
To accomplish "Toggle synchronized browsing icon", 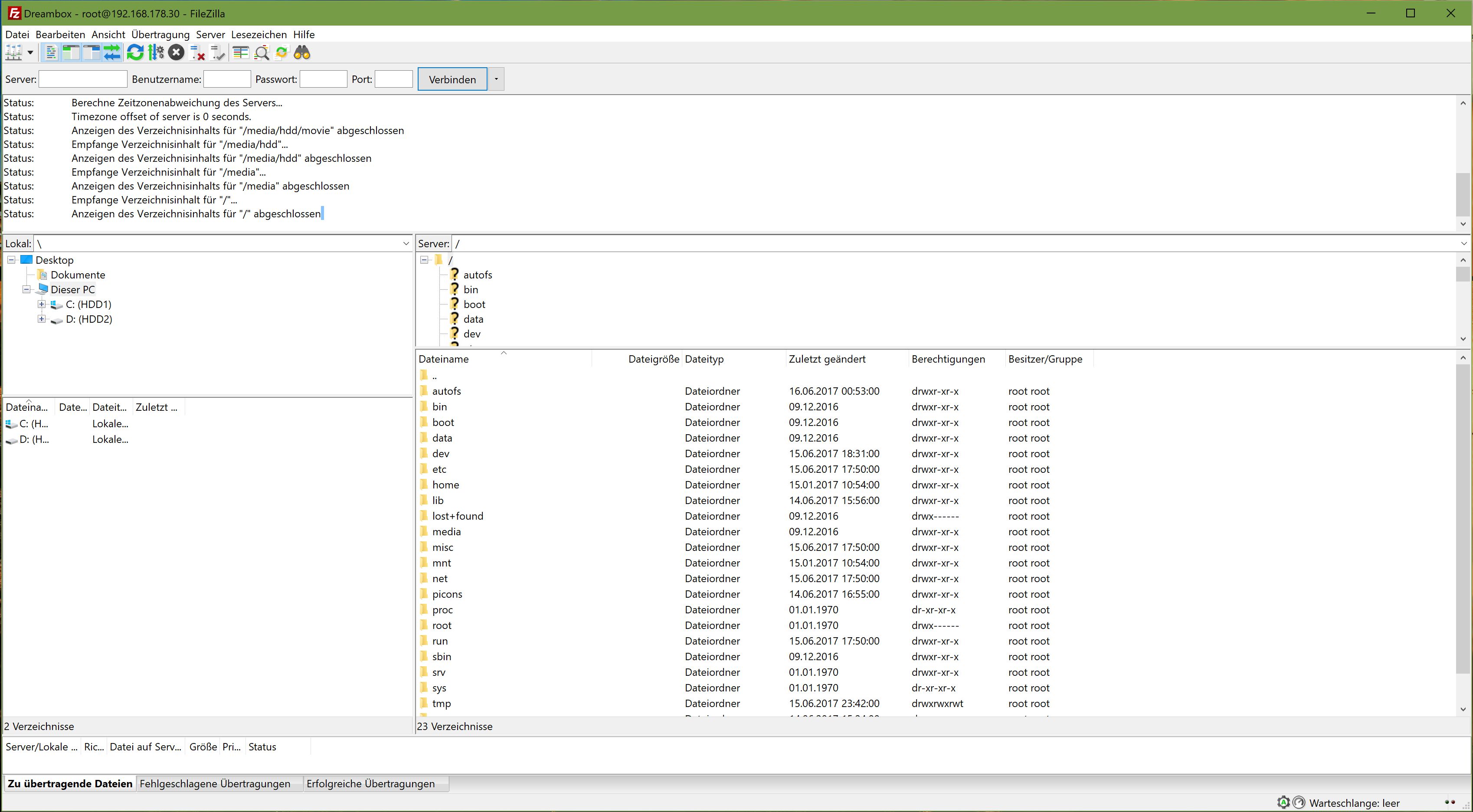I will [282, 53].
